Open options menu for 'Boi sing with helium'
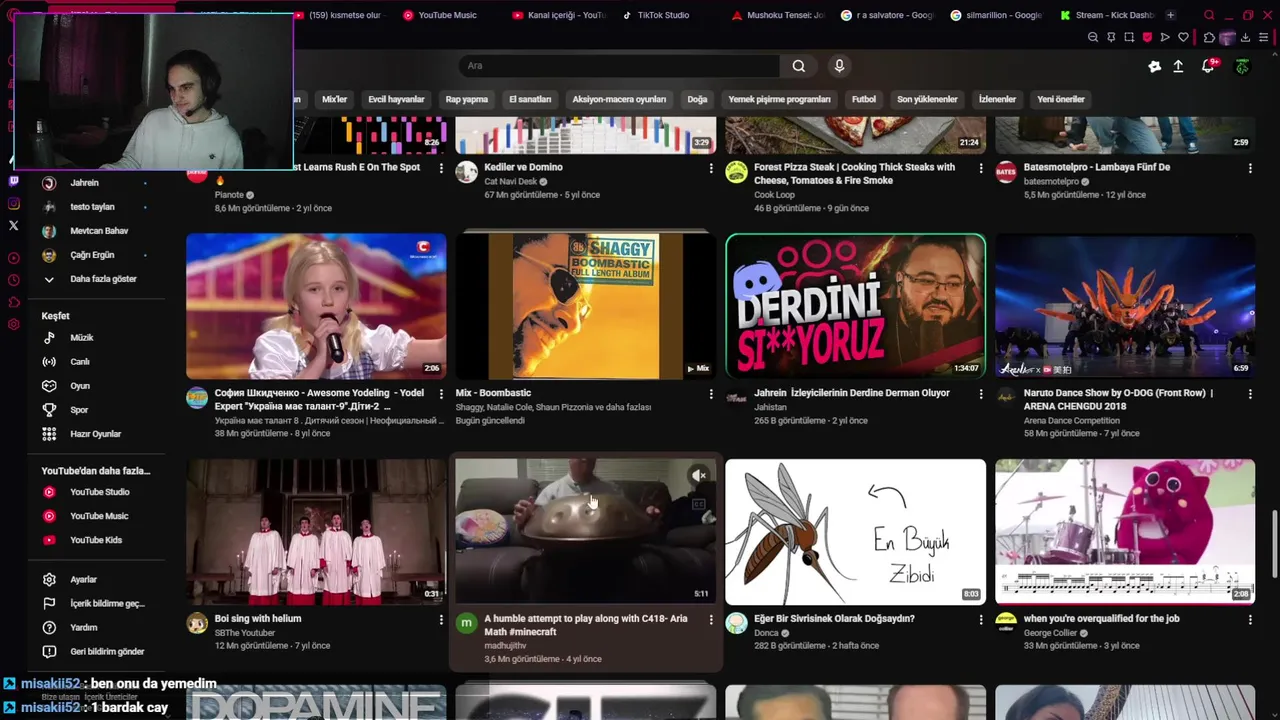 (x=441, y=620)
